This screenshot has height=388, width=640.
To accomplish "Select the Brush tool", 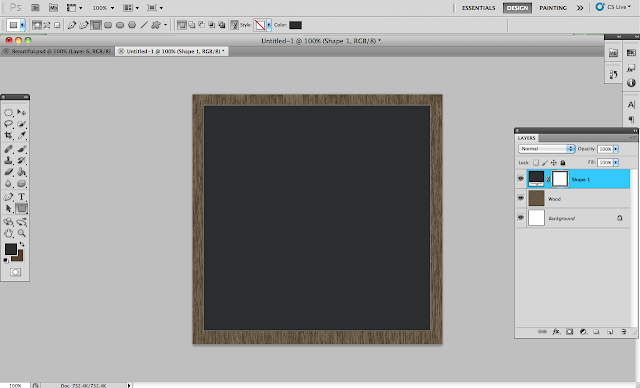I will click(x=22, y=149).
